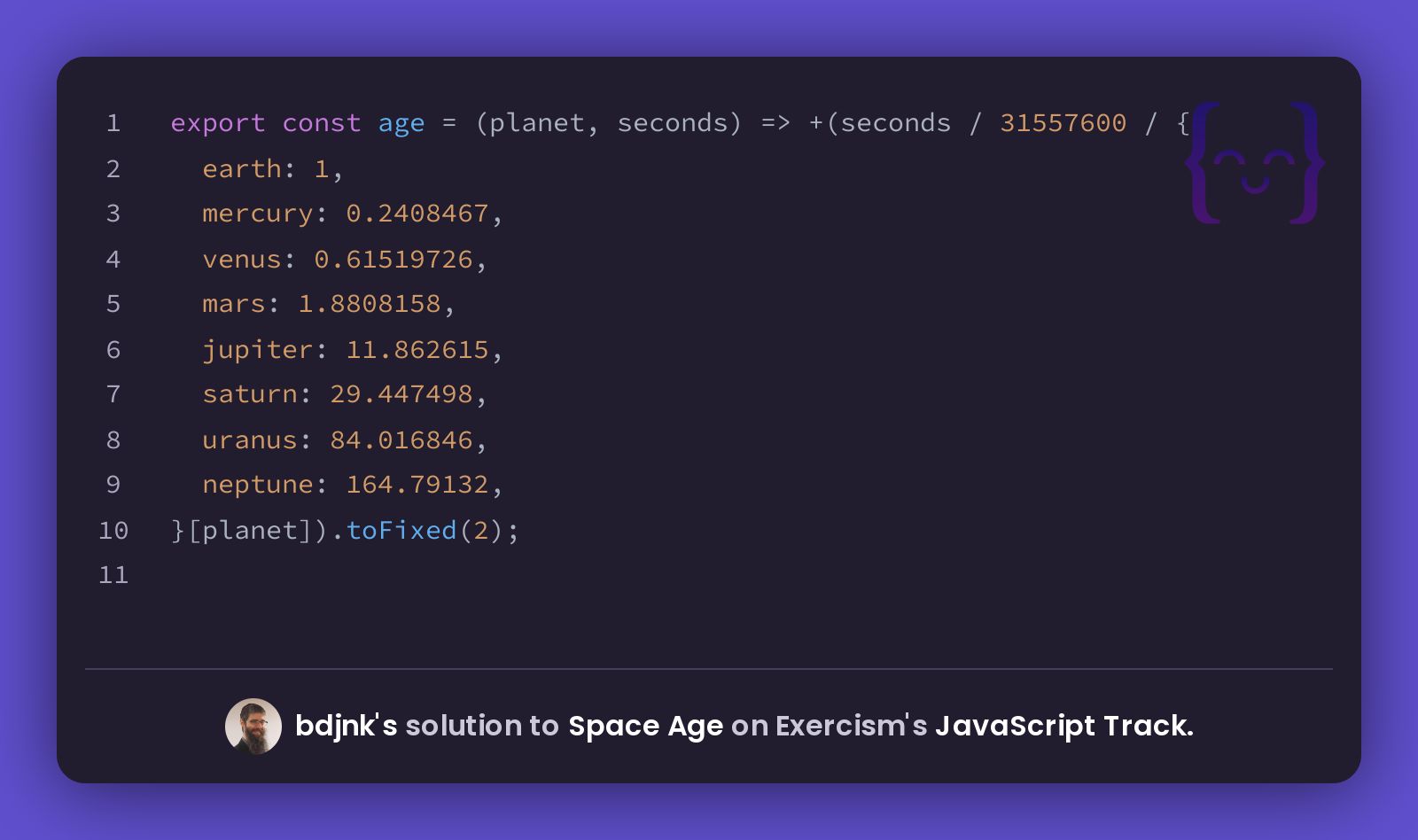Click the Exercism smiley braces logo

[x=1254, y=163]
